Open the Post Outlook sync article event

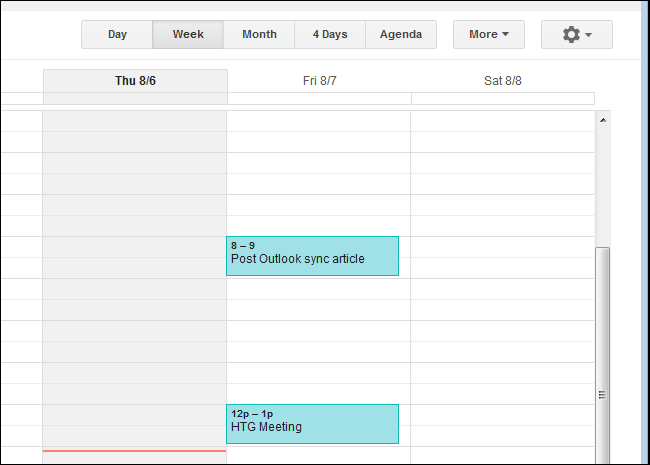click(312, 256)
